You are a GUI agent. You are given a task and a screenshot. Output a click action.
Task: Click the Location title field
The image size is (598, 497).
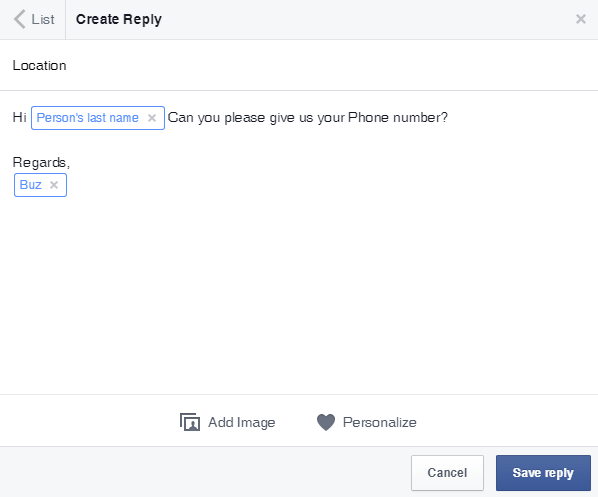[x=299, y=65]
